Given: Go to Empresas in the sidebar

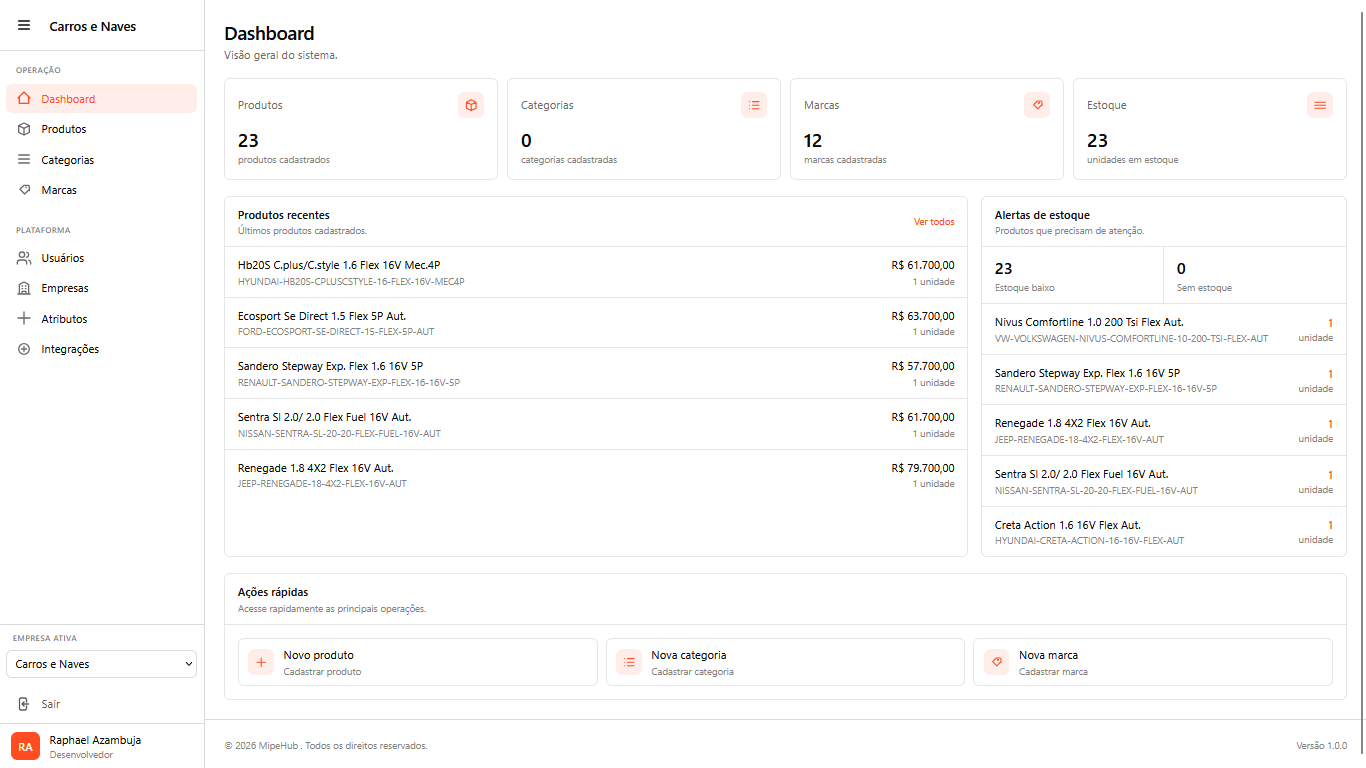Looking at the screenshot, I should pos(101,288).
